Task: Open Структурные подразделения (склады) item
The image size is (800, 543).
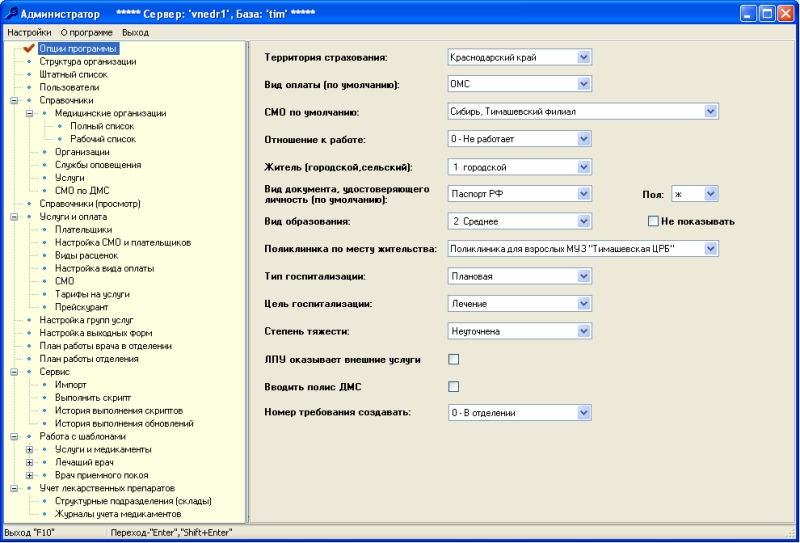Action: point(134,501)
